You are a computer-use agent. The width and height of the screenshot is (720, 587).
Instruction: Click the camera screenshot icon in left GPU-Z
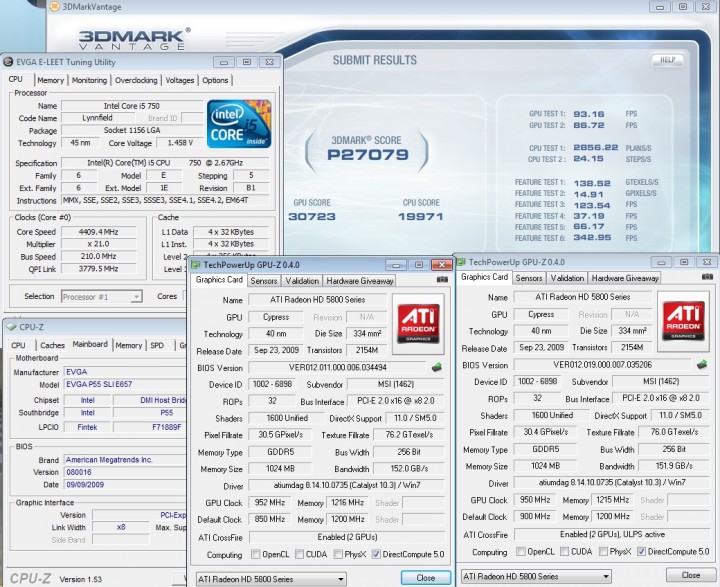click(442, 279)
